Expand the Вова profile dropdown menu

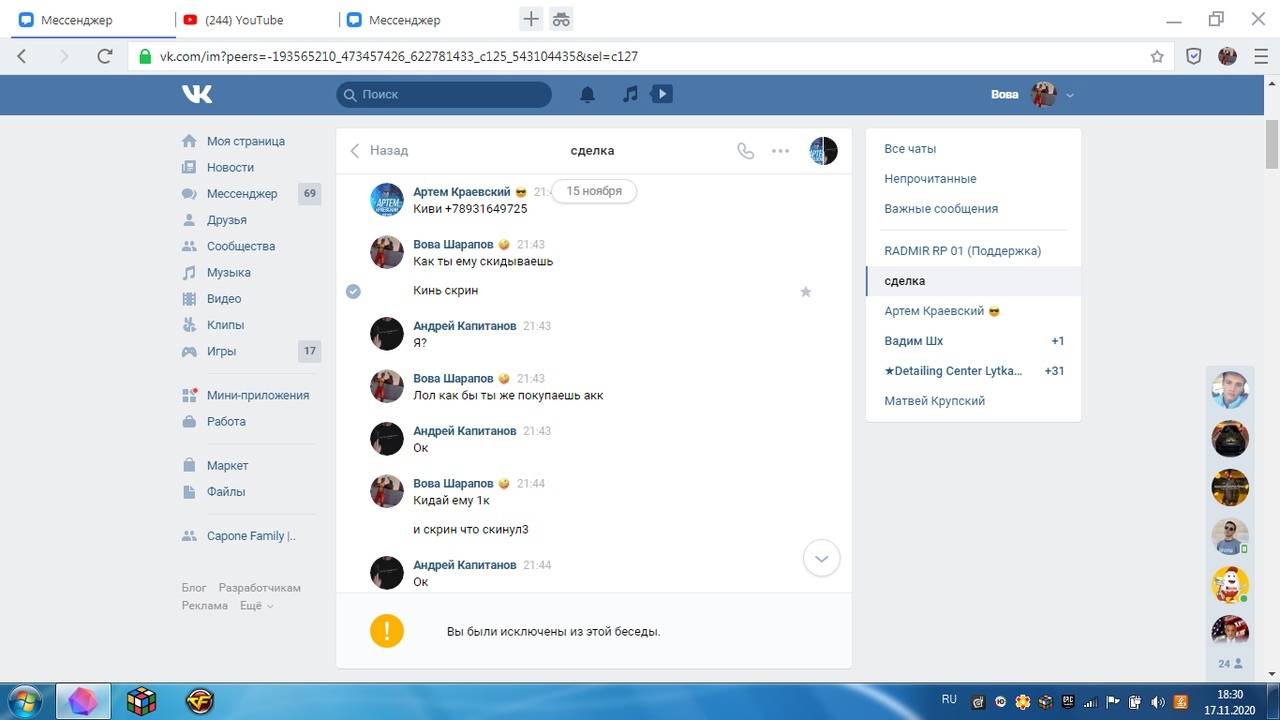click(1070, 95)
